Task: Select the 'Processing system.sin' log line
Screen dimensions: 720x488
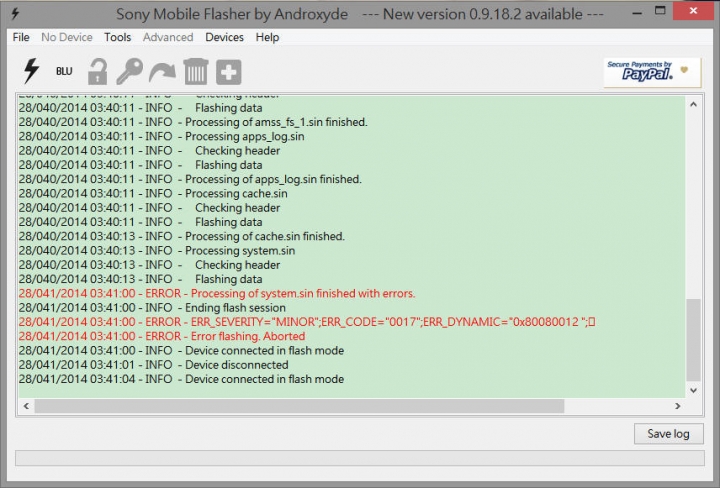Action: click(157, 251)
